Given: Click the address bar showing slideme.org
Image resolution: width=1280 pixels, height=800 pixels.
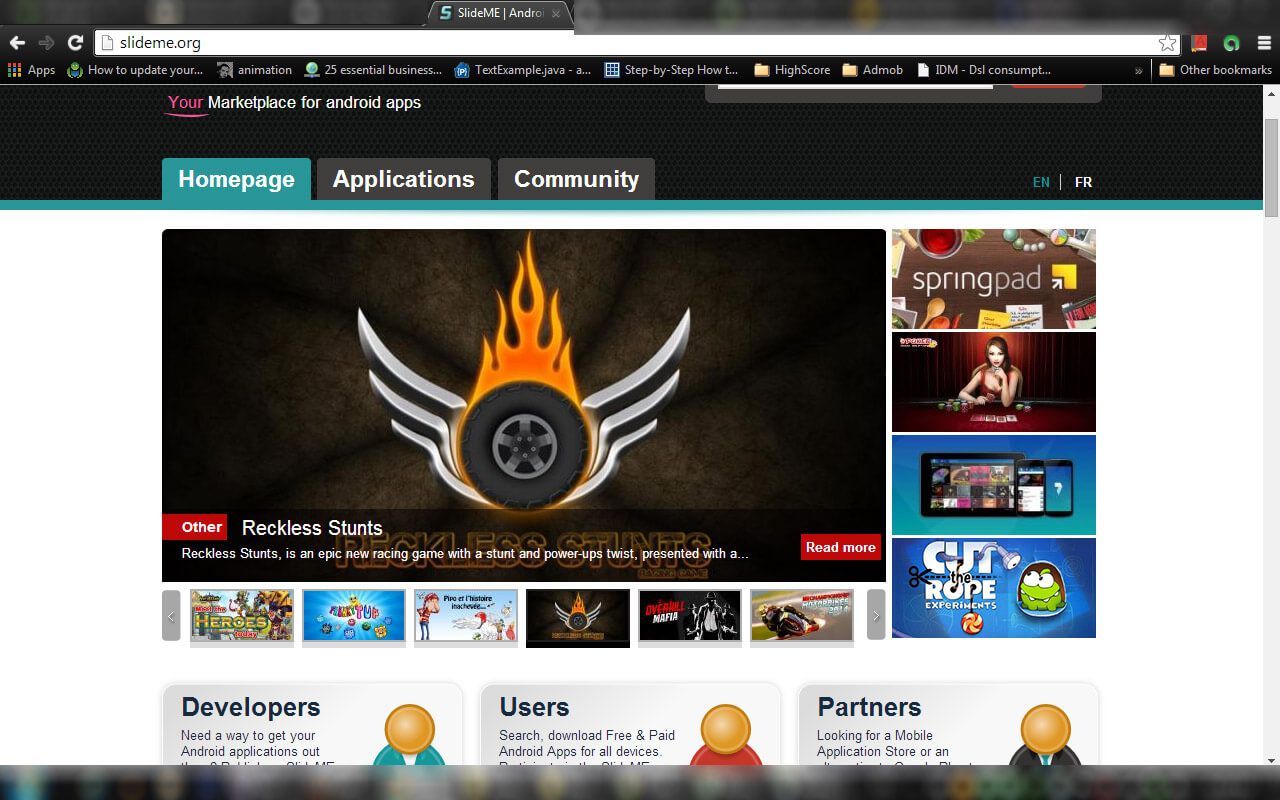Looking at the screenshot, I should (630, 43).
